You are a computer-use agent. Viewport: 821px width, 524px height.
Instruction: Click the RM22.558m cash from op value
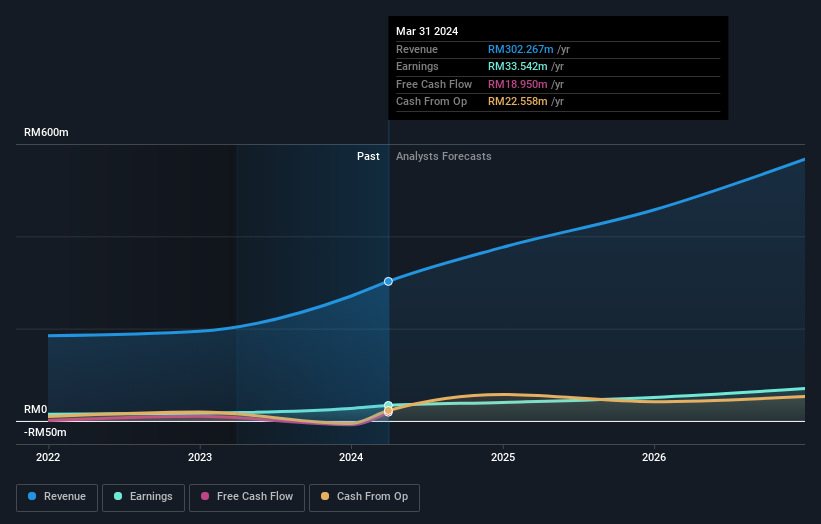click(x=518, y=102)
